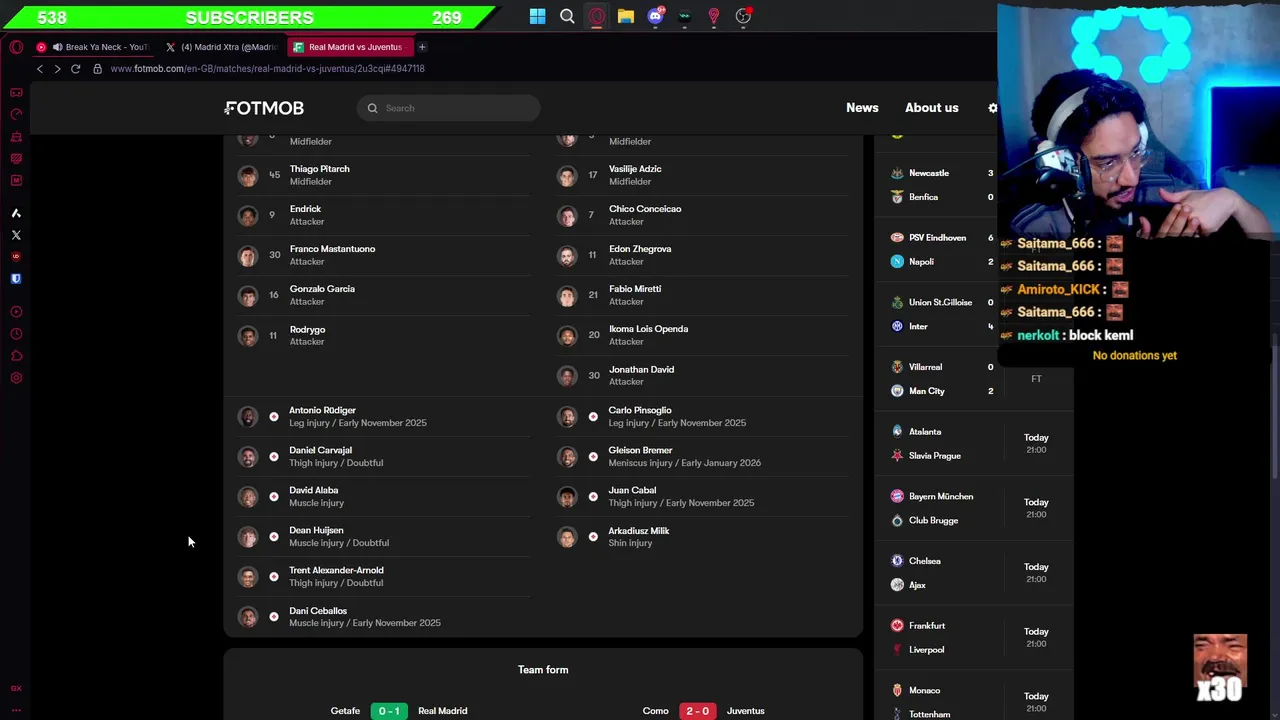The height and width of the screenshot is (720, 1280).
Task: Go back with browser back arrow
Action: click(40, 69)
